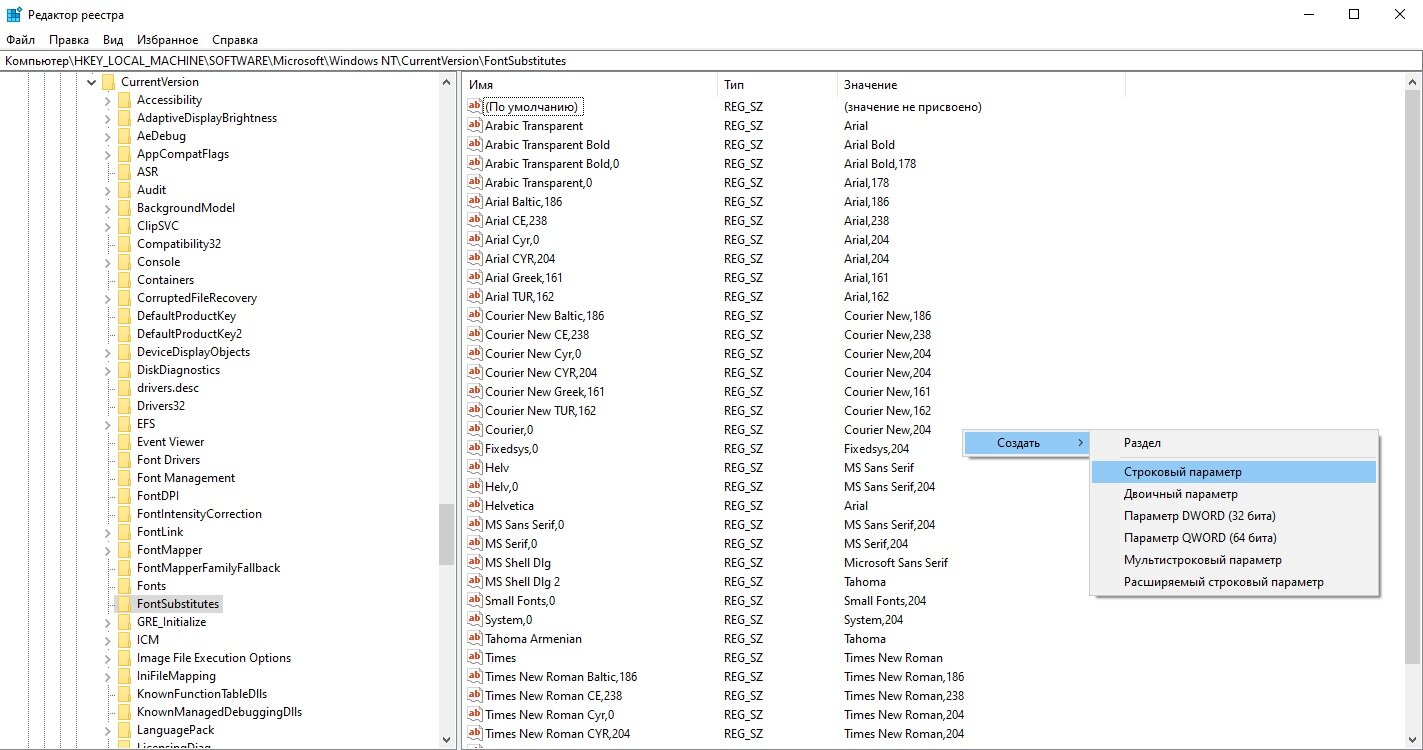Select Мультистроковый параметр entry

pyautogui.click(x=1233, y=560)
